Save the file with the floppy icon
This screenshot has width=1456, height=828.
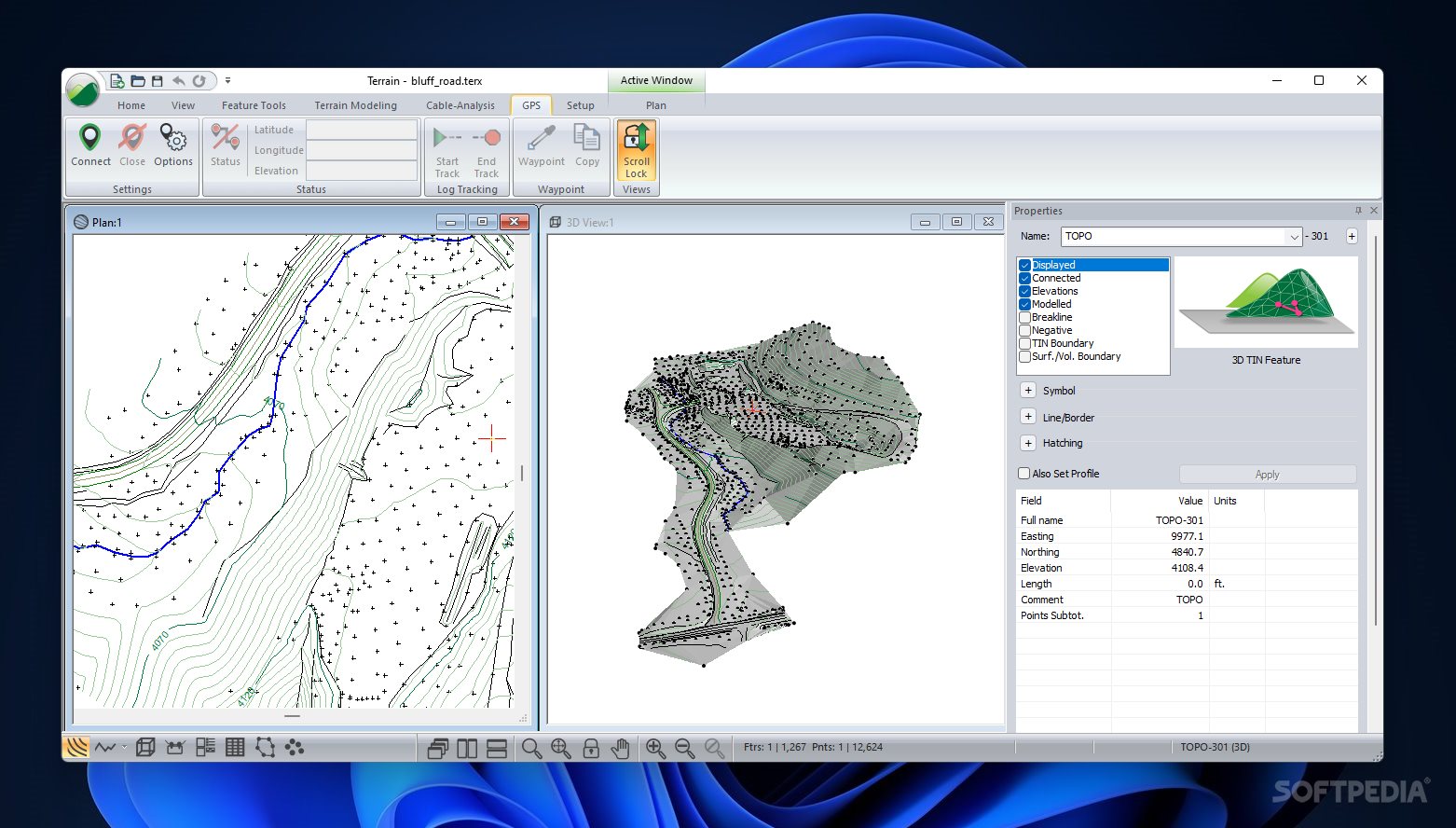pyautogui.click(x=158, y=81)
